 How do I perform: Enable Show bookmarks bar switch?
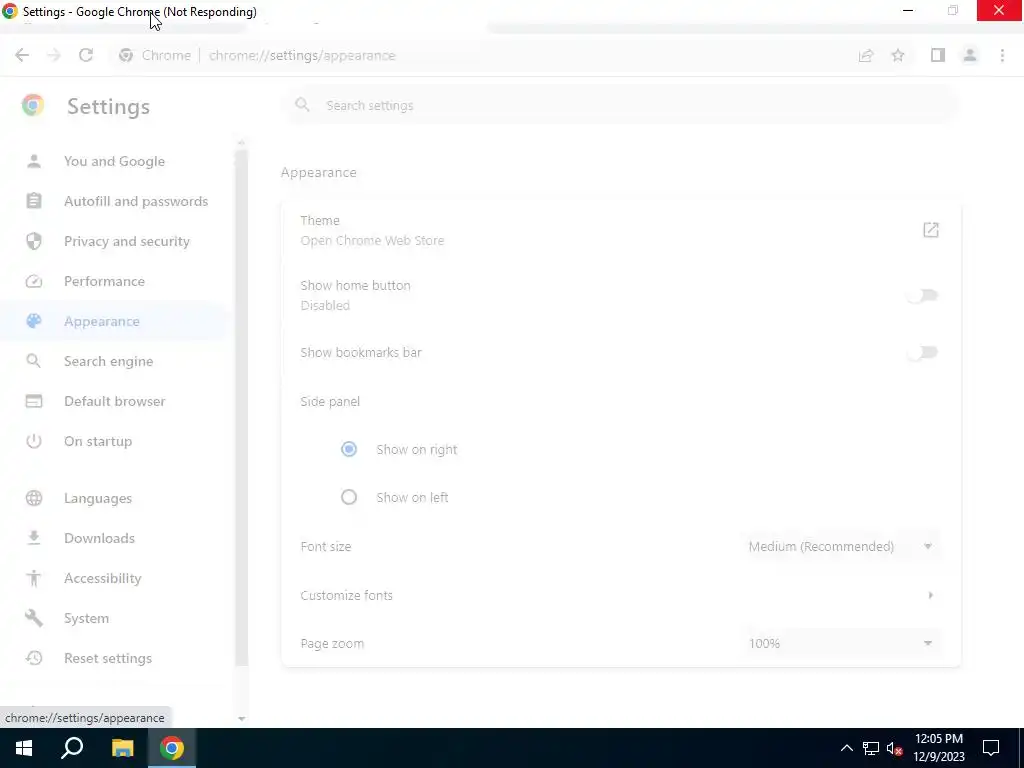point(922,353)
